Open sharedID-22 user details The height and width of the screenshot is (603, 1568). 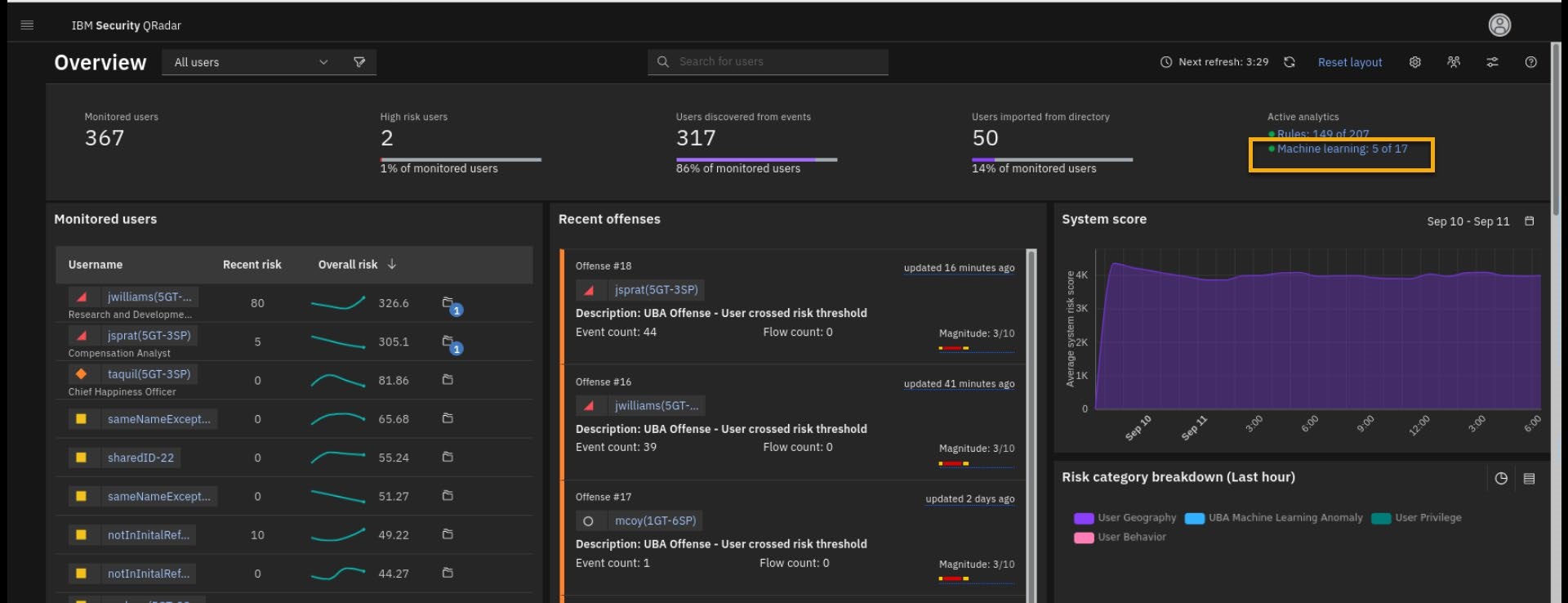point(140,458)
